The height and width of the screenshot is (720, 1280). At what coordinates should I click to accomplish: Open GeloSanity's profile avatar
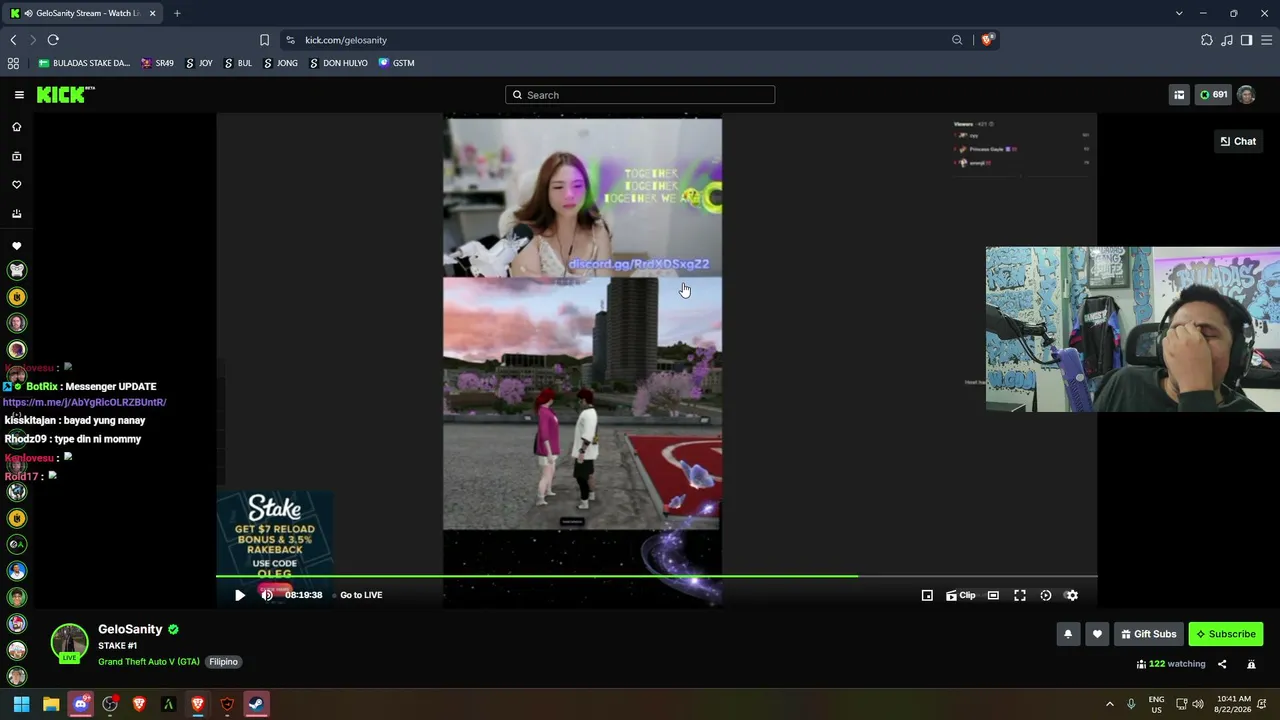(69, 643)
